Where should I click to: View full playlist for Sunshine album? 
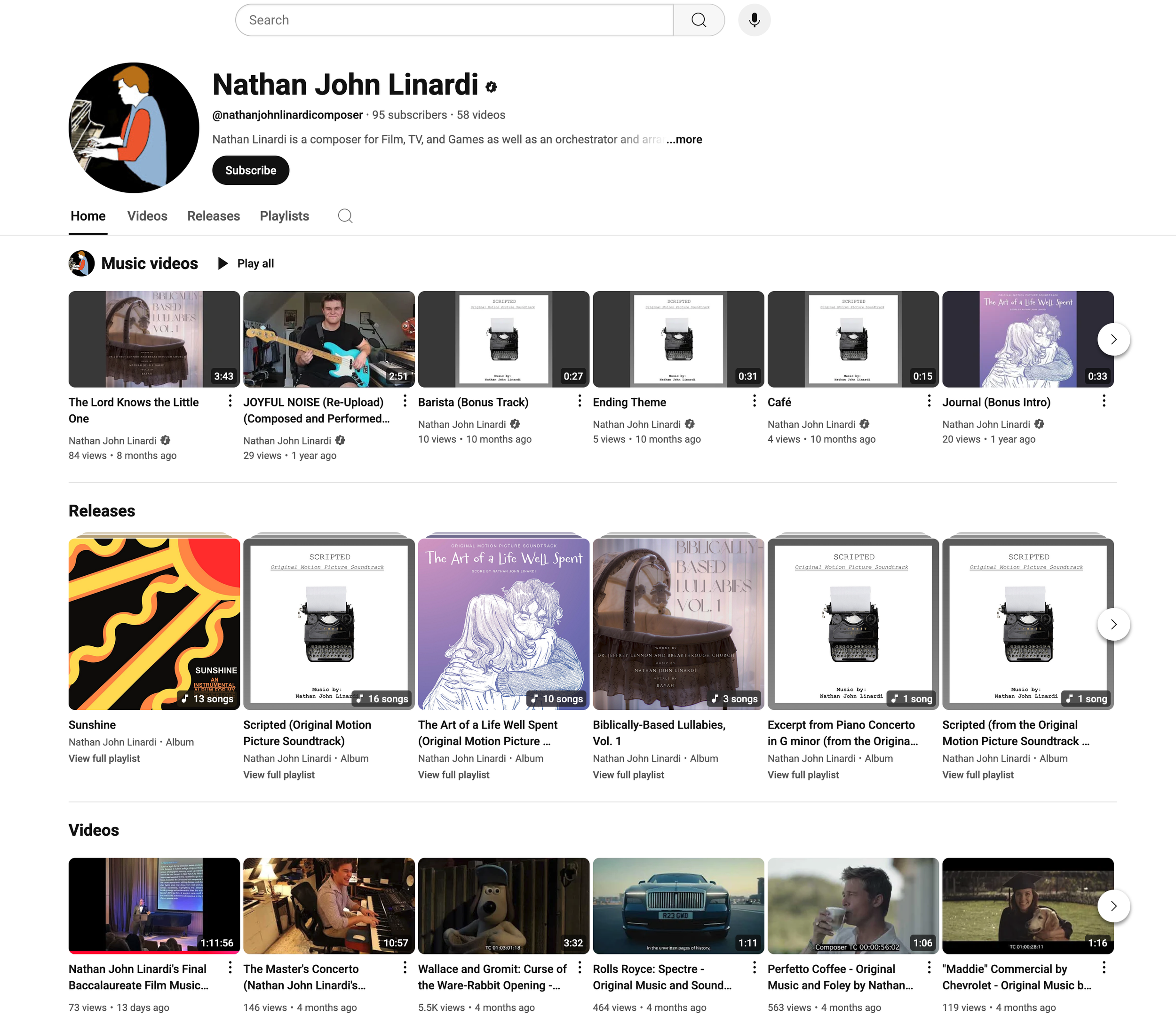click(x=104, y=758)
